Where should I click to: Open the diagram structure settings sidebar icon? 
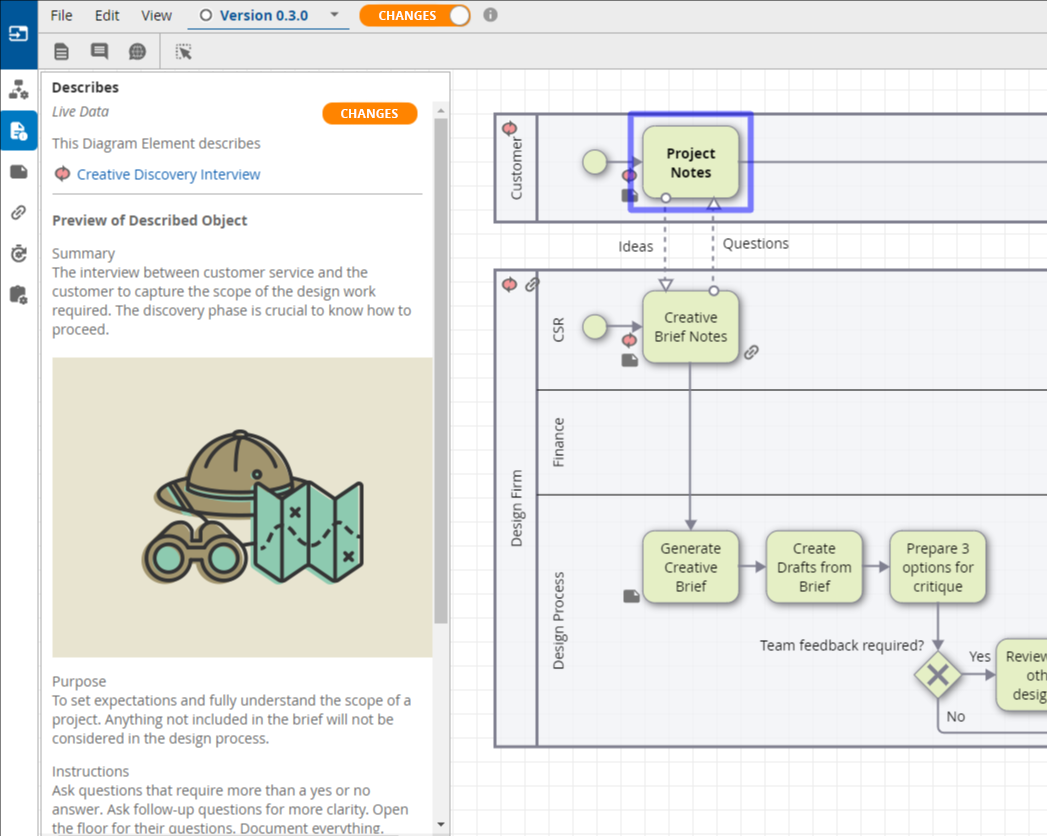point(18,90)
